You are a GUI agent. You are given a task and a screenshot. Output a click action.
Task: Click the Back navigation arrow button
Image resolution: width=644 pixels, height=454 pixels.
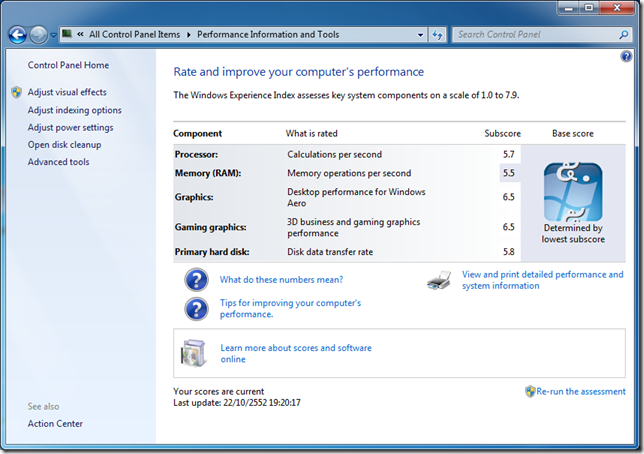(17, 35)
